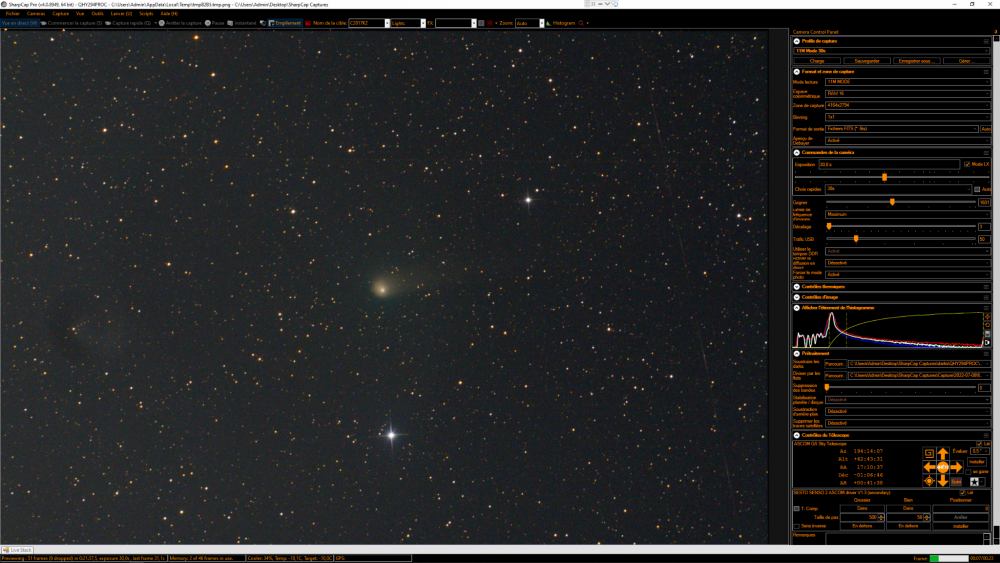
Task: Open Profils de capture panel menu icon
Action: pyautogui.click(x=986, y=41)
